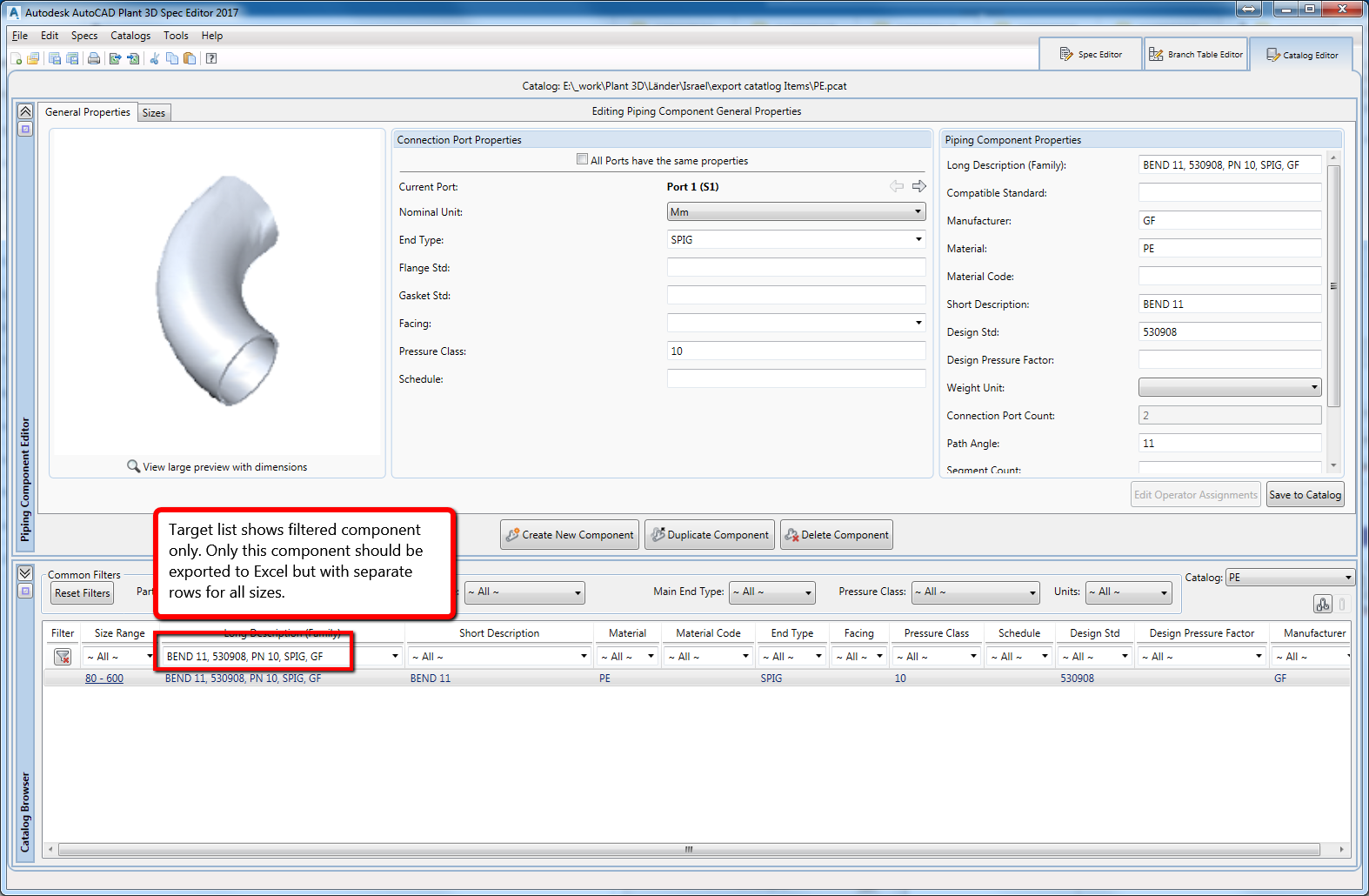Click the Catalog Browser maximize square icon
This screenshot has width=1369, height=896.
[25, 591]
